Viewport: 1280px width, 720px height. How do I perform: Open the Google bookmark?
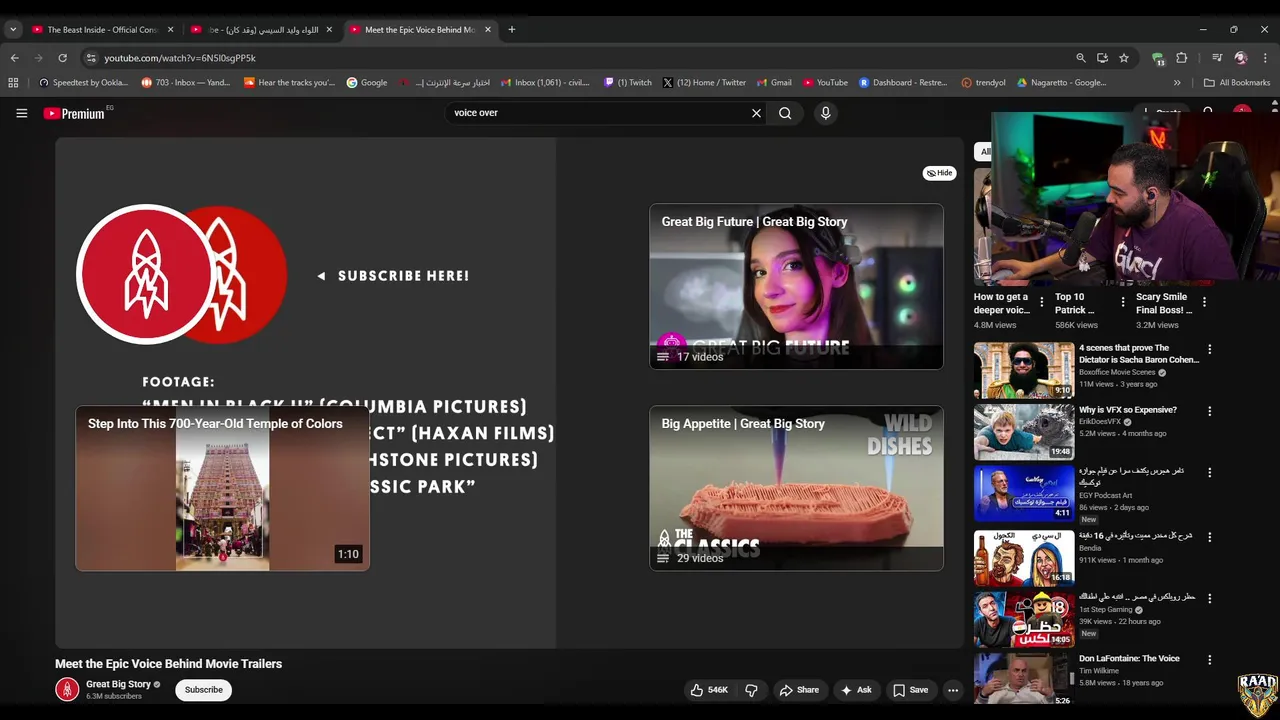coord(367,83)
